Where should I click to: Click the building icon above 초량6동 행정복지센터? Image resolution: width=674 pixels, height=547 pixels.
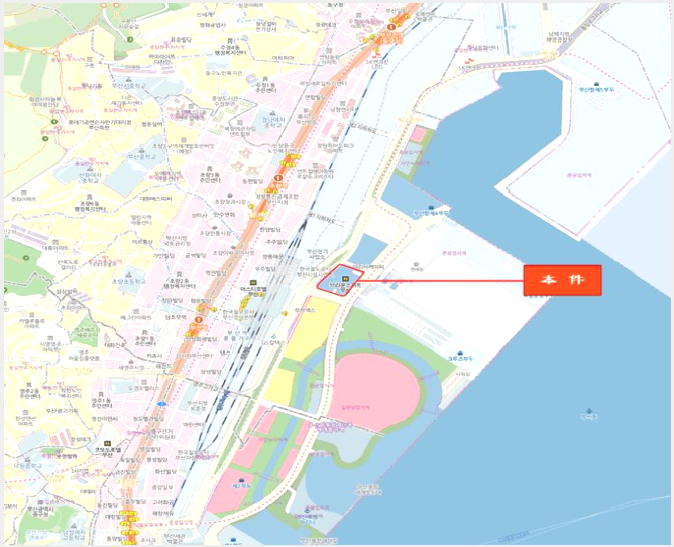click(88, 197)
